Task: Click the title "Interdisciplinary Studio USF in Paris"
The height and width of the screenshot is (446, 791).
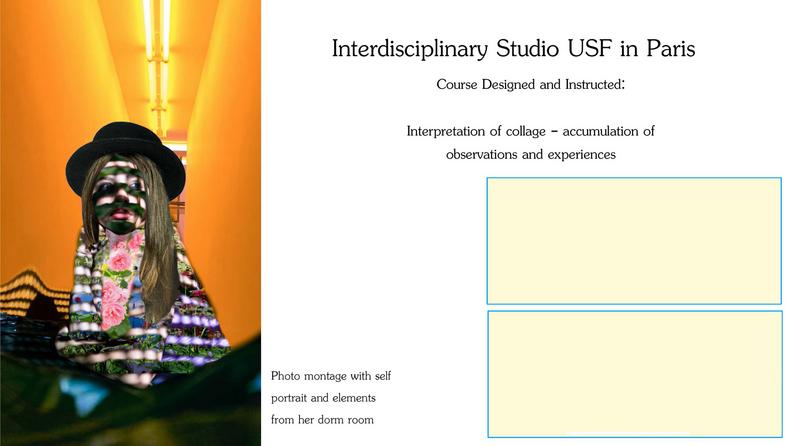Action: [x=514, y=49]
